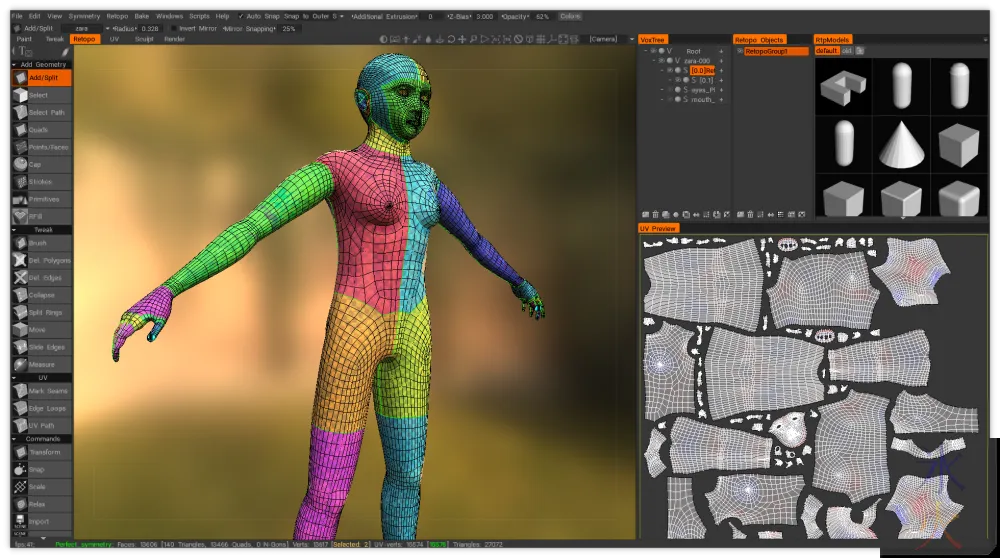The width and height of the screenshot is (1000, 558).
Task: Open the zara object dropdown
Action: (107, 29)
